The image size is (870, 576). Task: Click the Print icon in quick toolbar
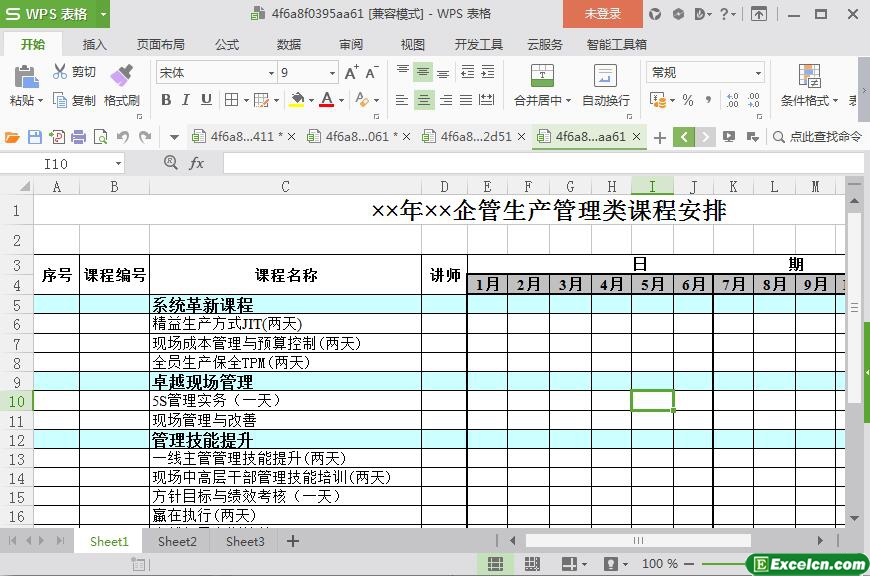pos(78,137)
